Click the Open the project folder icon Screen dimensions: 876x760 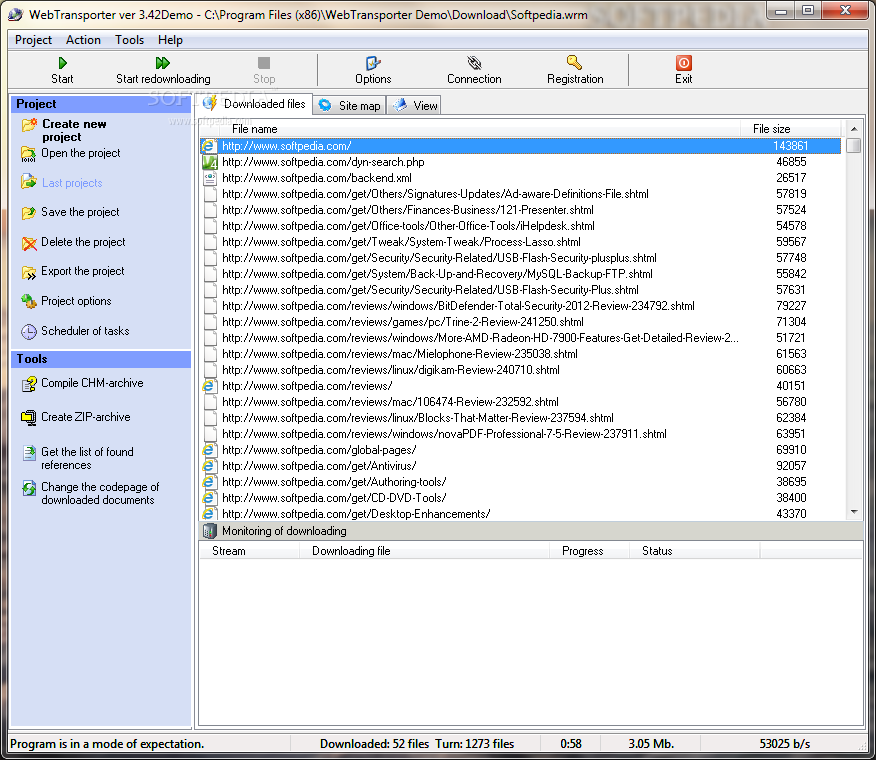coord(28,154)
